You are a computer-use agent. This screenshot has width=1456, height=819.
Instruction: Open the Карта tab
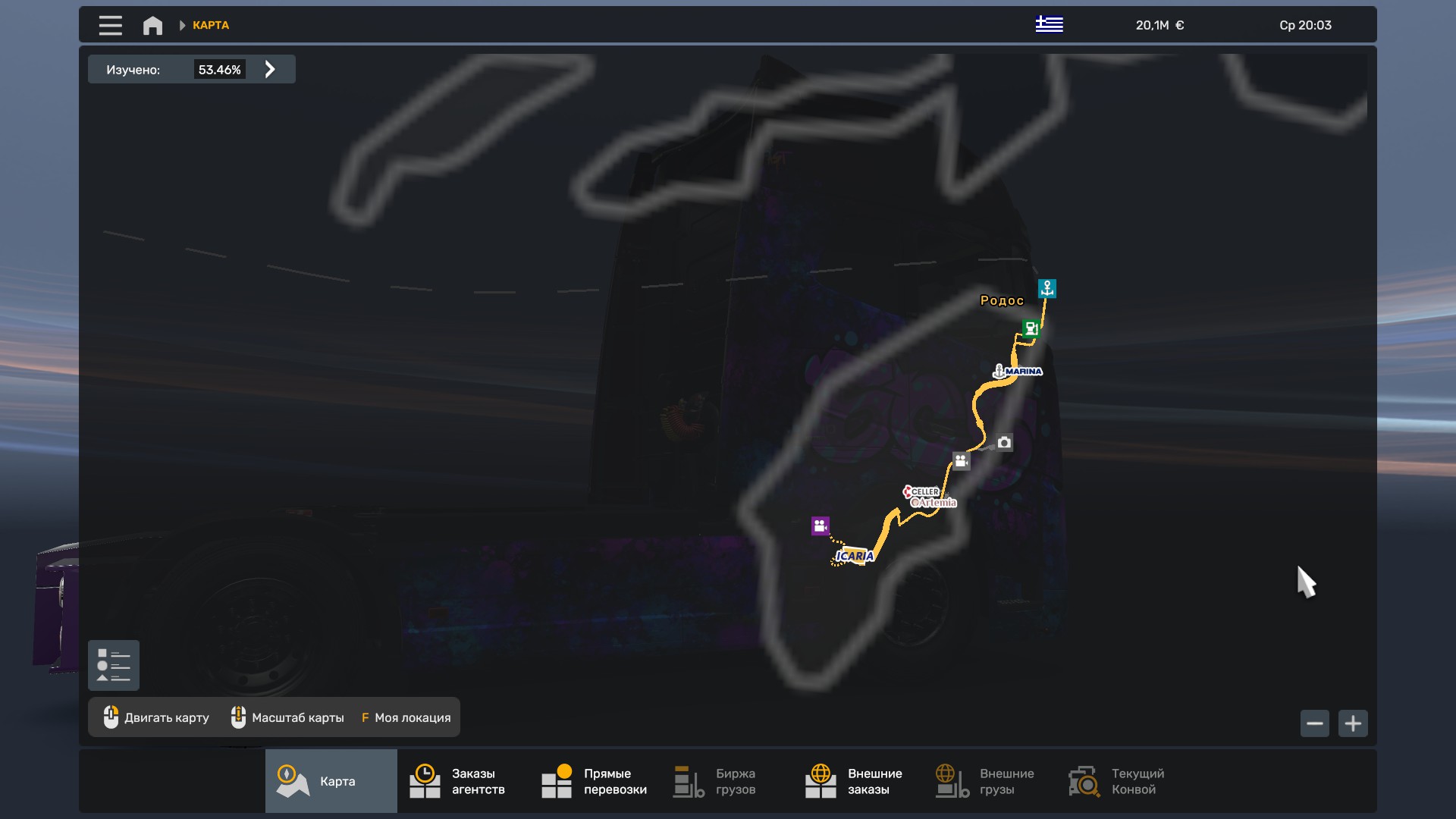(x=331, y=781)
